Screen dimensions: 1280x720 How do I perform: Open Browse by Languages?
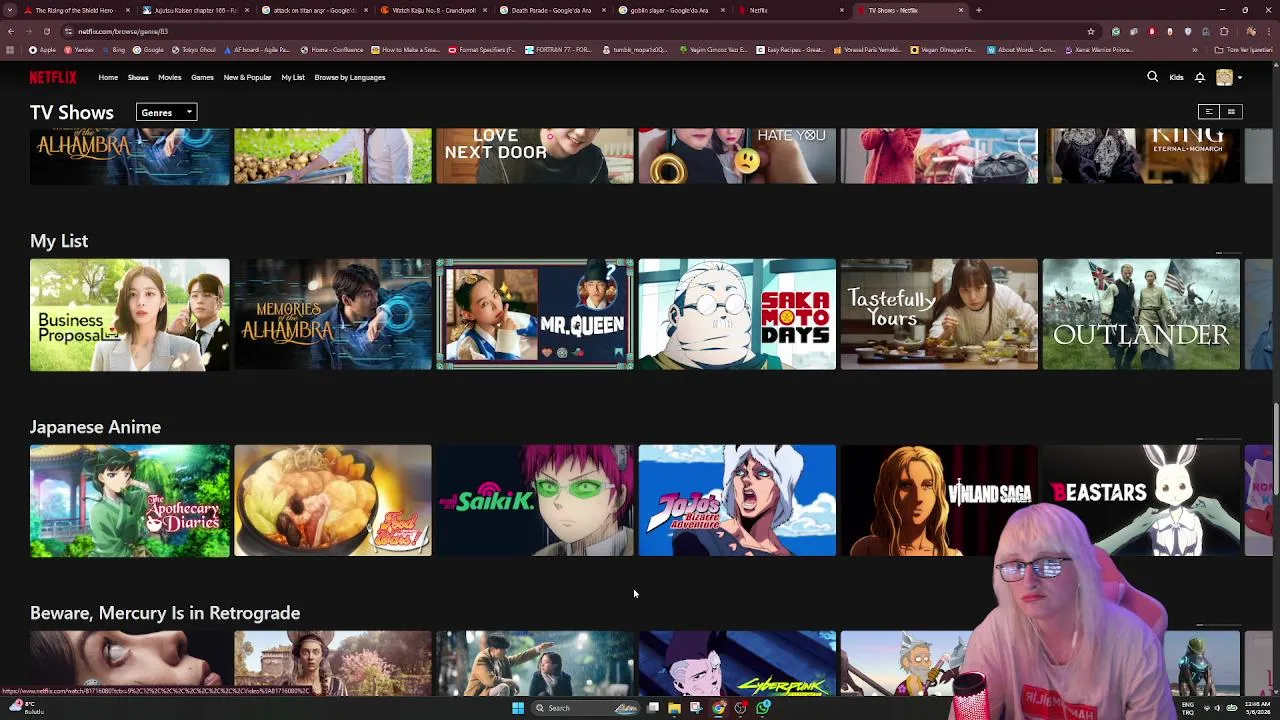pyautogui.click(x=350, y=77)
